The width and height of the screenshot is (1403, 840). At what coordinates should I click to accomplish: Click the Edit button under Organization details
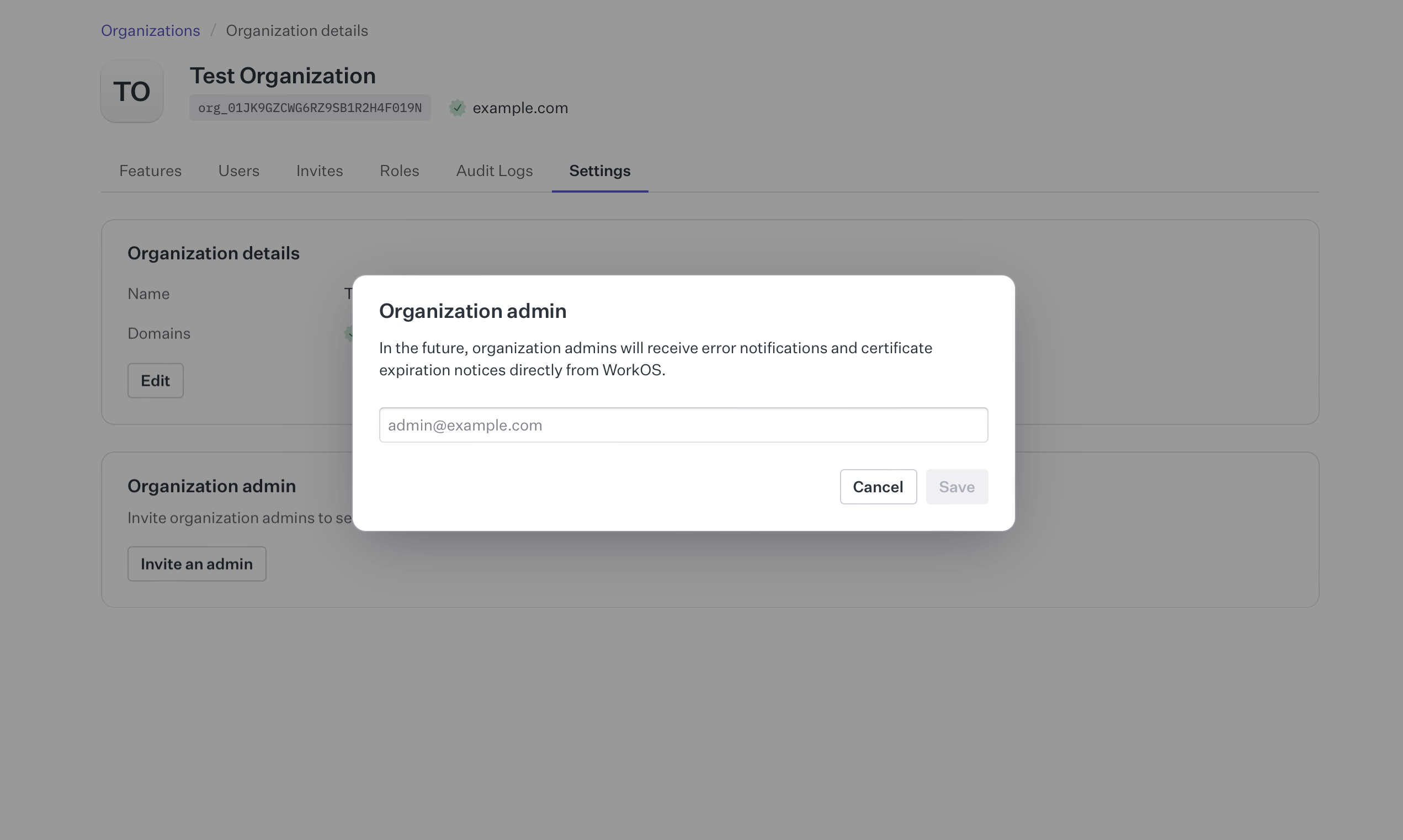click(x=155, y=380)
